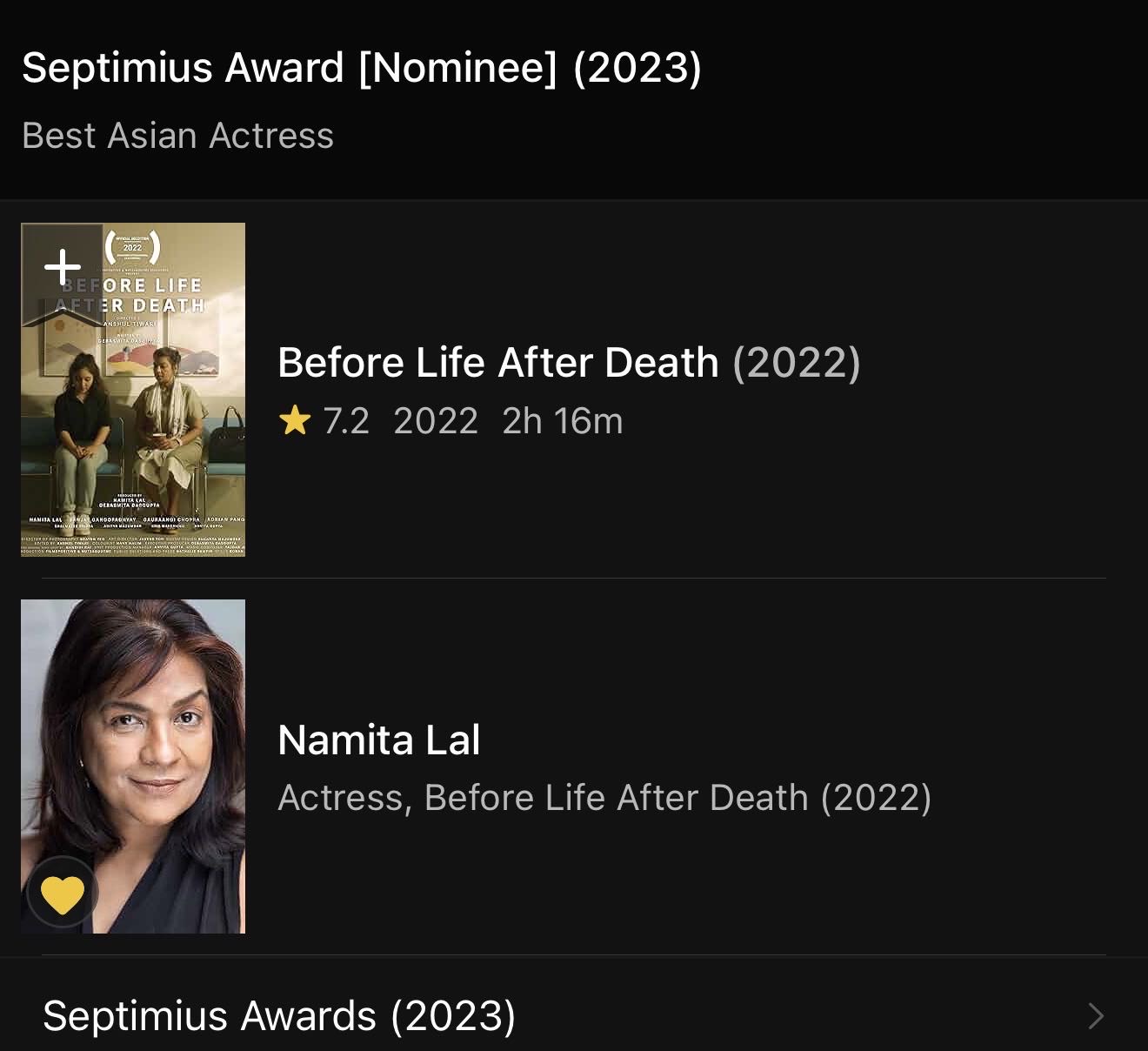1148x1051 pixels.
Task: Add Before Life After Death to watchlist via plus icon
Action: click(63, 266)
